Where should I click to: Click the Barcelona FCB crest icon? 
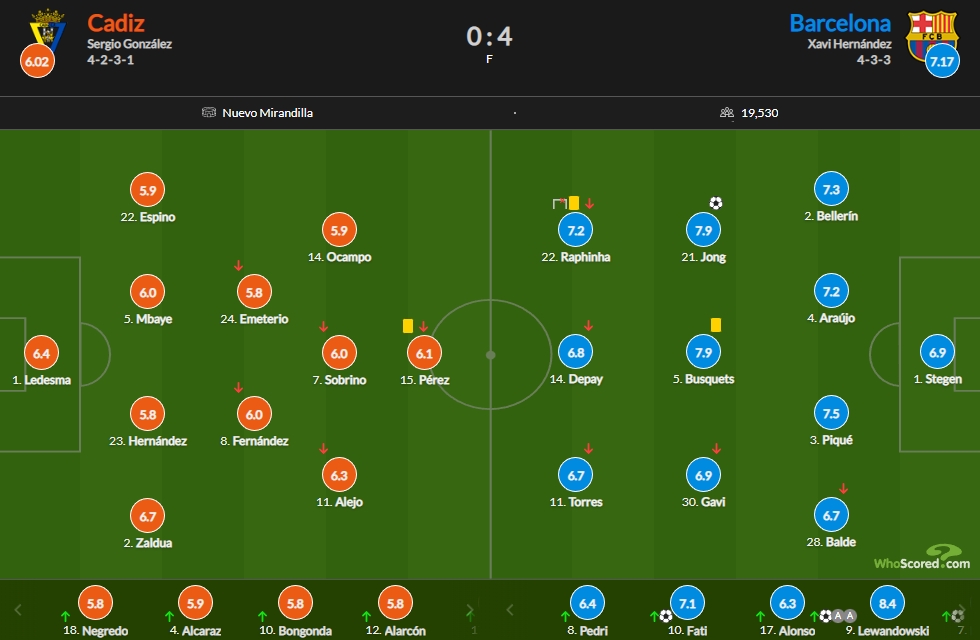coord(932,34)
